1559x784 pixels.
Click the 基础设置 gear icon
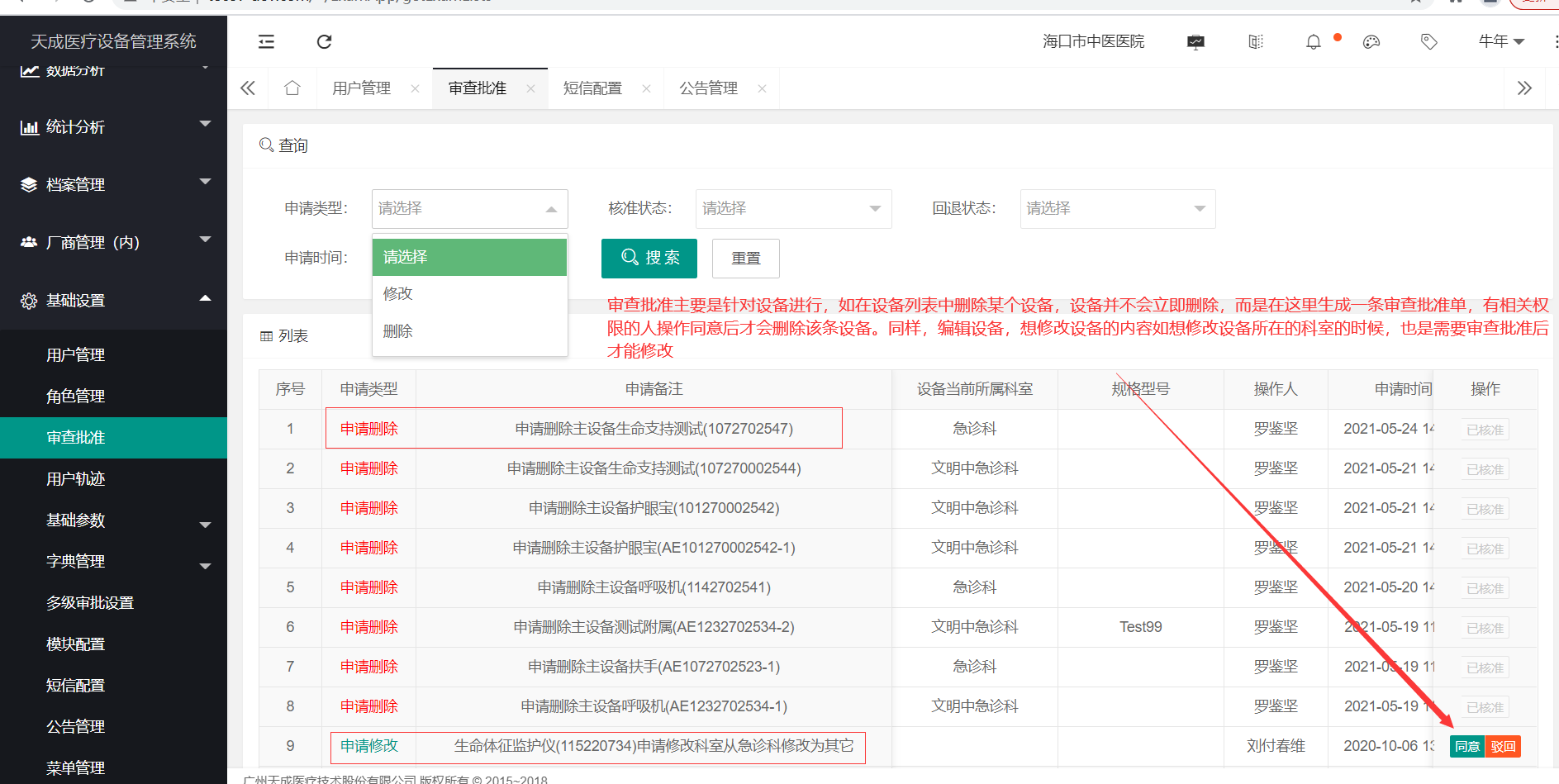click(x=29, y=301)
